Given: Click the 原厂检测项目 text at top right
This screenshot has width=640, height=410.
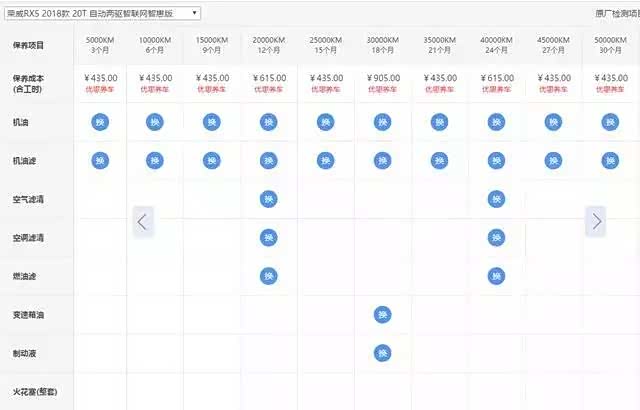Looking at the screenshot, I should 617,13.
